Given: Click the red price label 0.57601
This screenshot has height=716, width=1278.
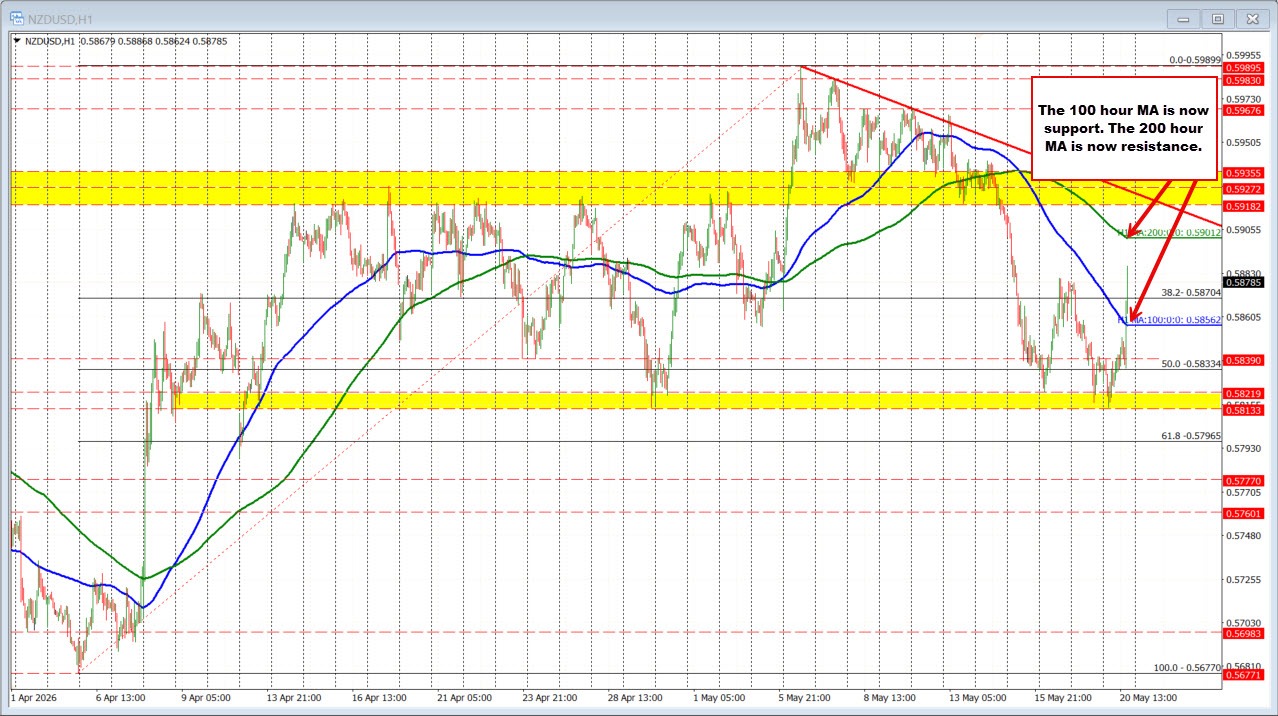Looking at the screenshot, I should coord(1245,513).
